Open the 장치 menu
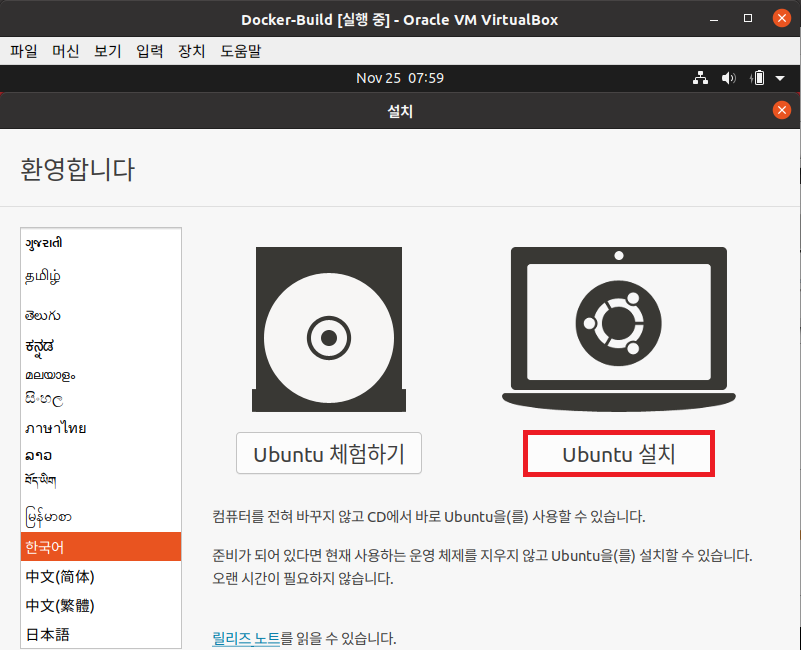 click(x=191, y=51)
